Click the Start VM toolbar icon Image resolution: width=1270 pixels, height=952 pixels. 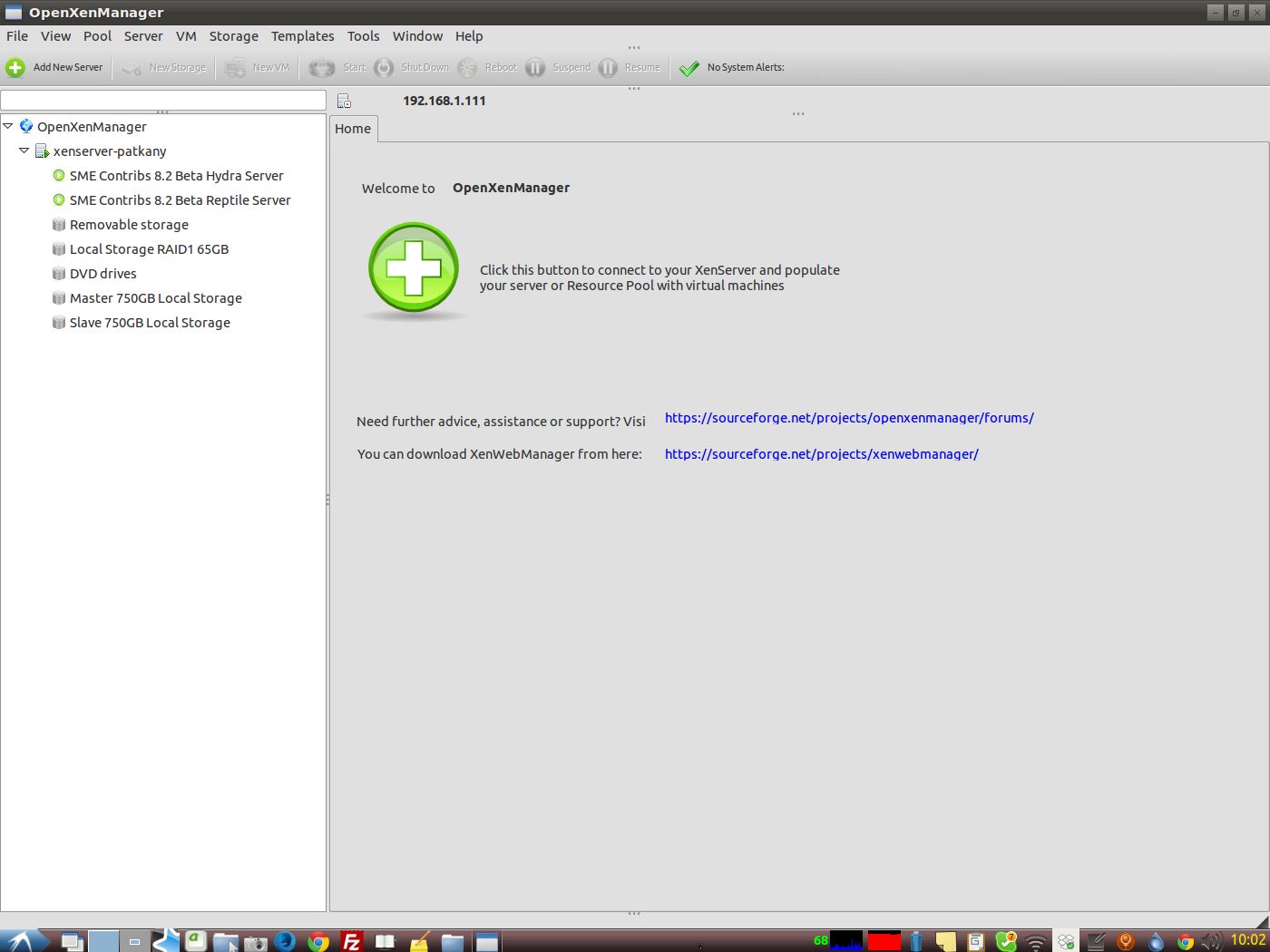321,68
